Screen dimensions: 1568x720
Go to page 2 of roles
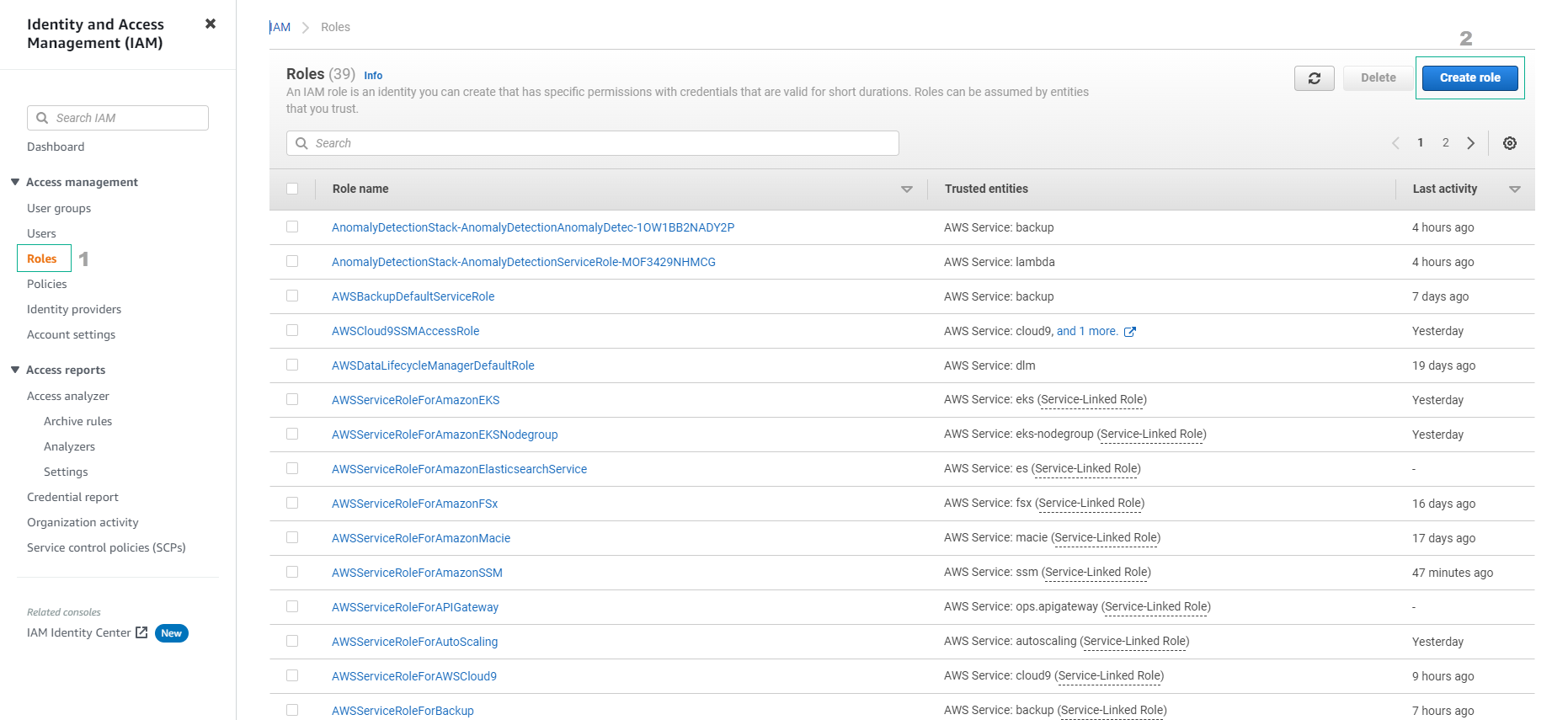[1445, 143]
